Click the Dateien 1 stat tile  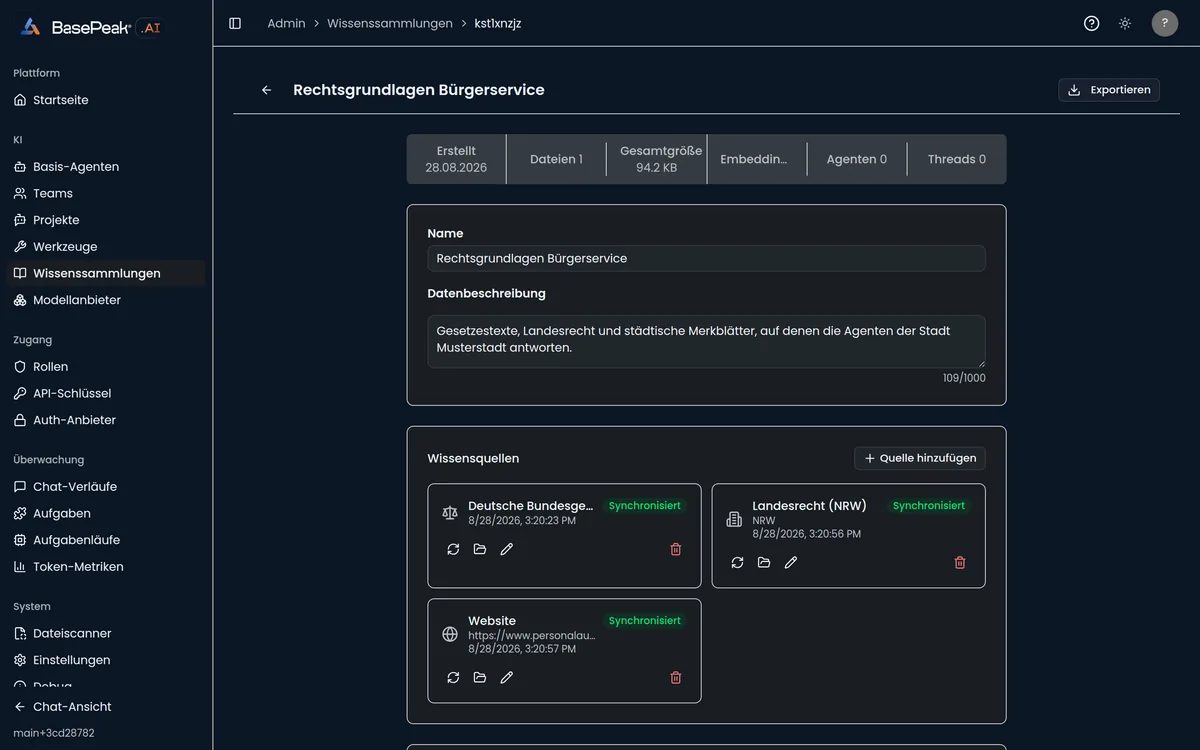click(556, 159)
